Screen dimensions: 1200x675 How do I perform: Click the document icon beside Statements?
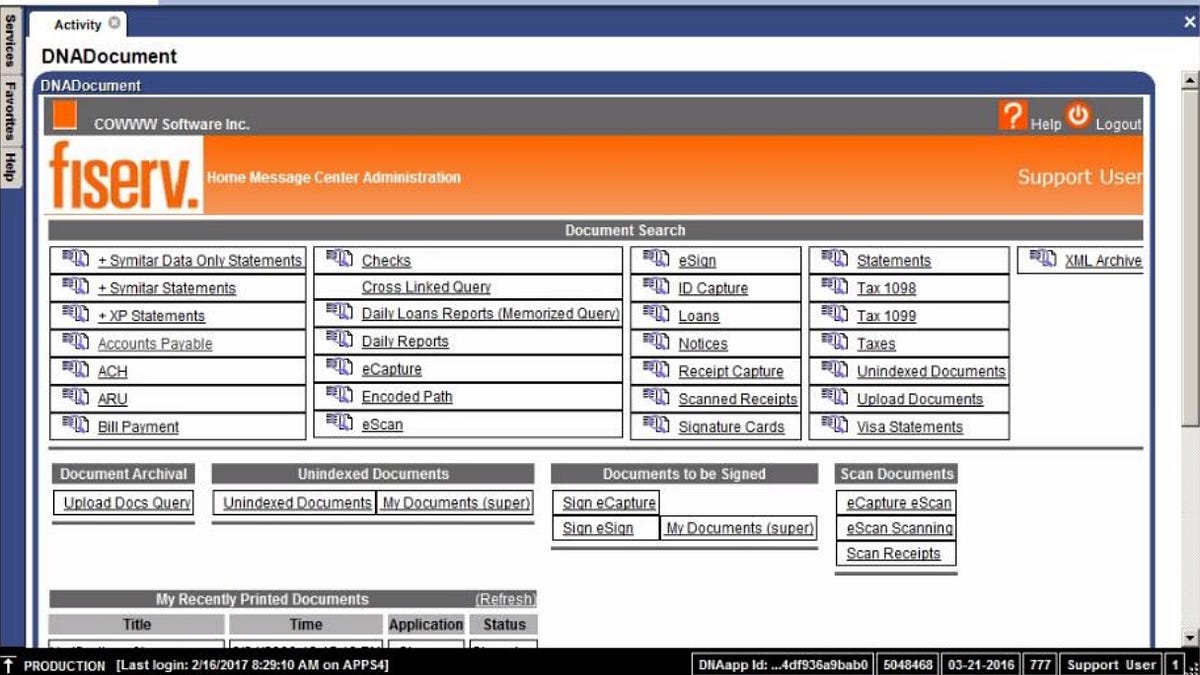pos(834,259)
